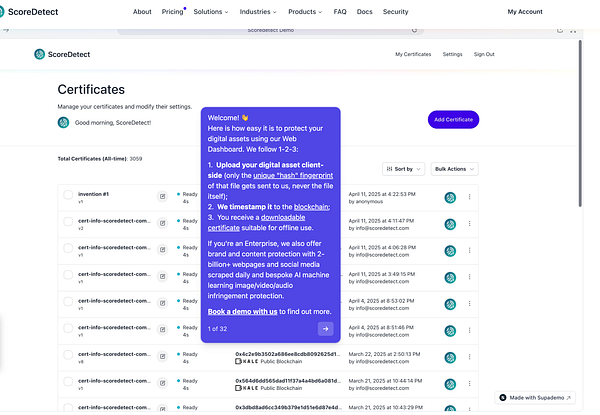Image resolution: width=600 pixels, height=415 pixels.
Task: Click the avatar icon in the April 11 4:06:28 PM row
Action: pyautogui.click(x=450, y=251)
